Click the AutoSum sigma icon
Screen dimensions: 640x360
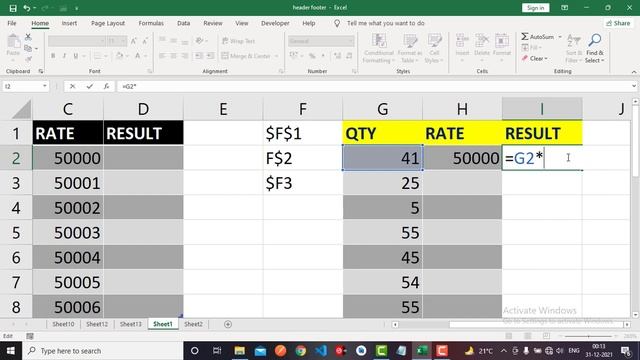525,37
